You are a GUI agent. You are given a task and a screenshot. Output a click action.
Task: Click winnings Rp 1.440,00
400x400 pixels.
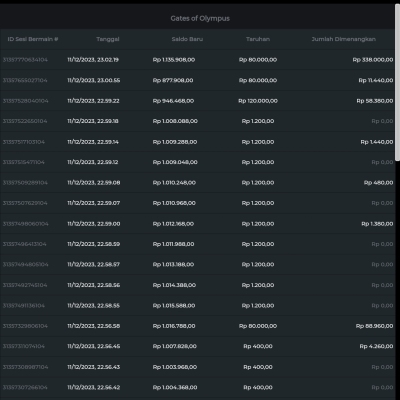coord(377,142)
